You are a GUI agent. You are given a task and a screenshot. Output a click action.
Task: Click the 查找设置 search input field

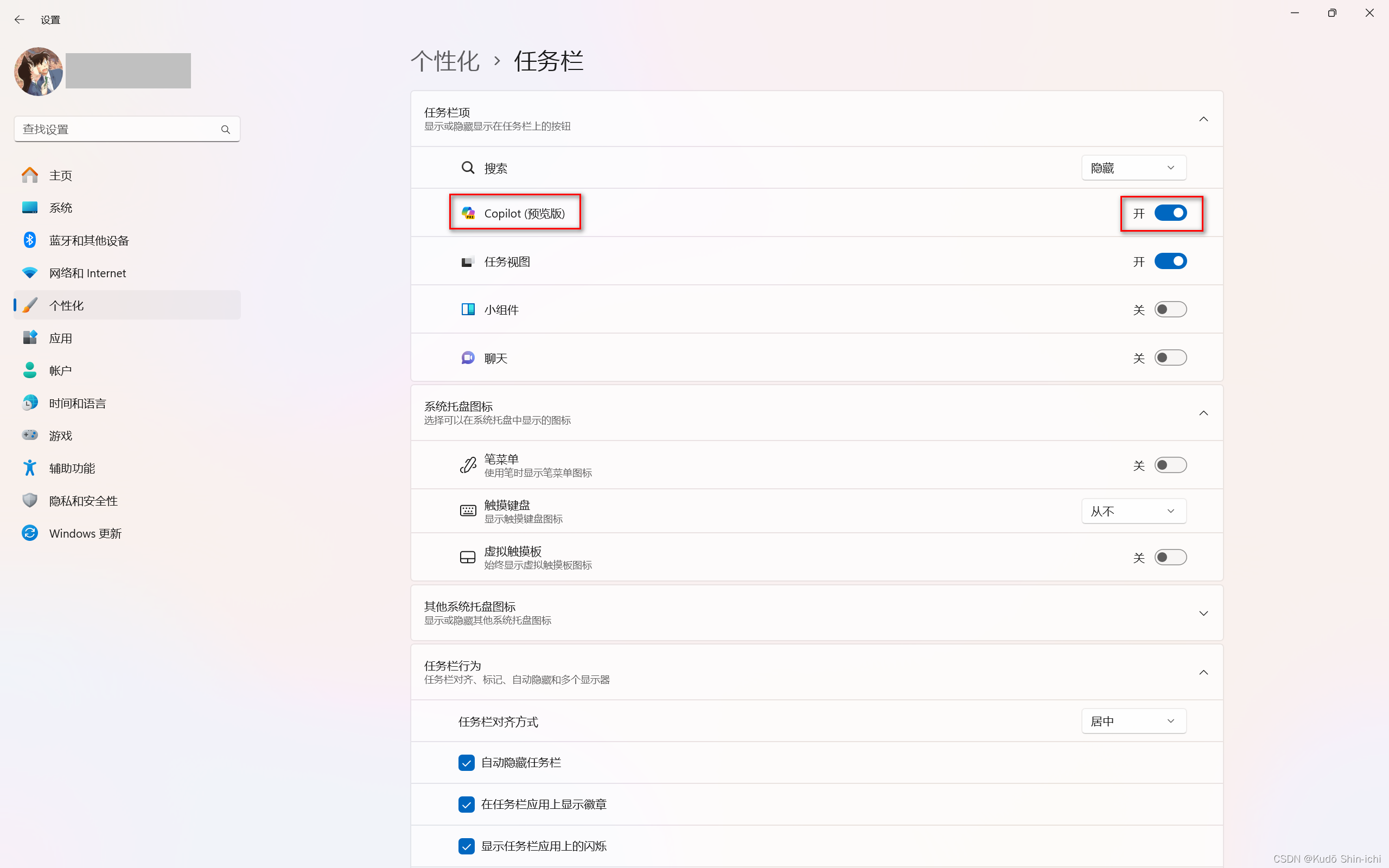click(x=127, y=130)
